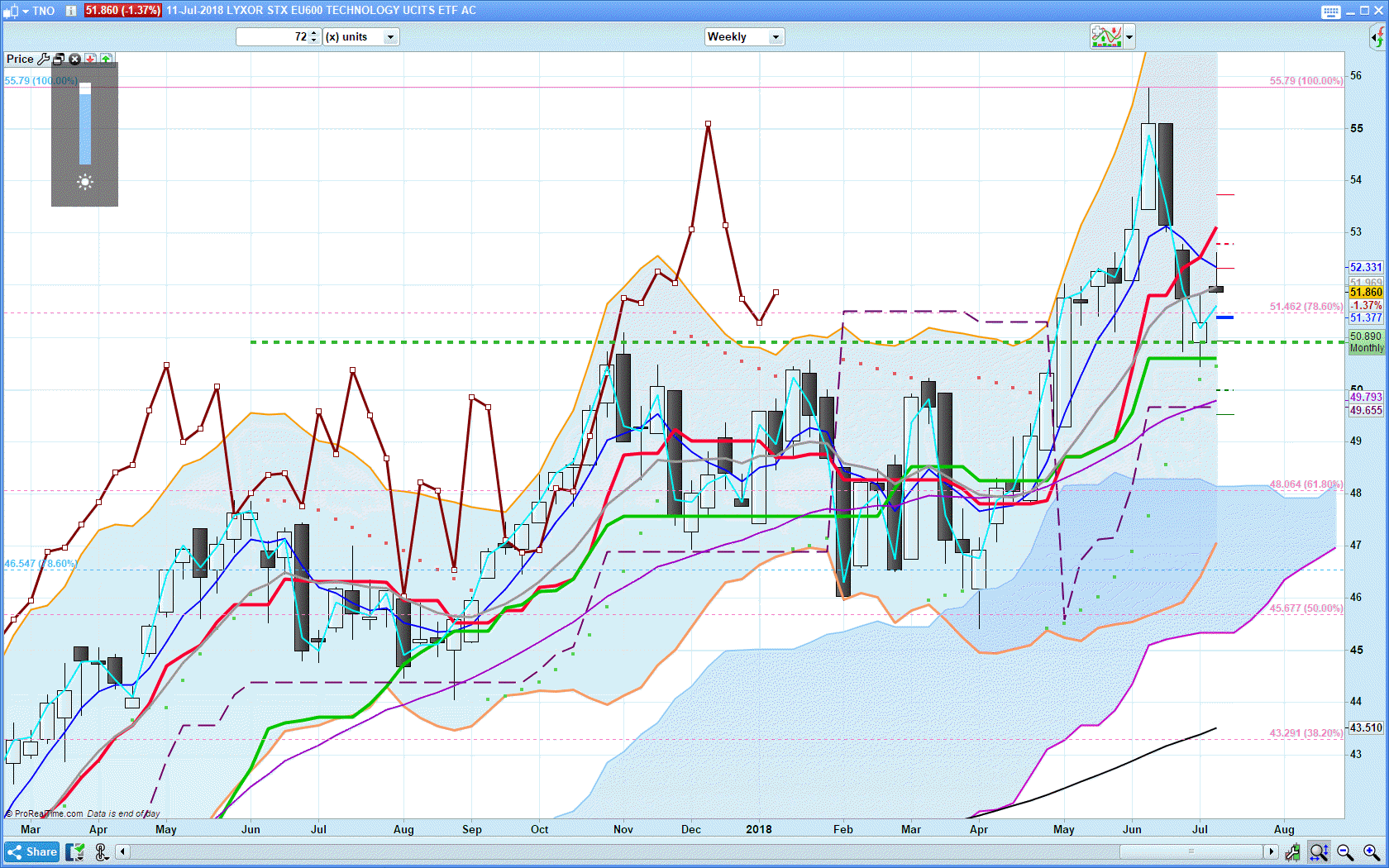Viewport: 1389px width, 868px height.
Task: Click the 51.860 (-1.37%) price badge
Action: (x=123, y=11)
